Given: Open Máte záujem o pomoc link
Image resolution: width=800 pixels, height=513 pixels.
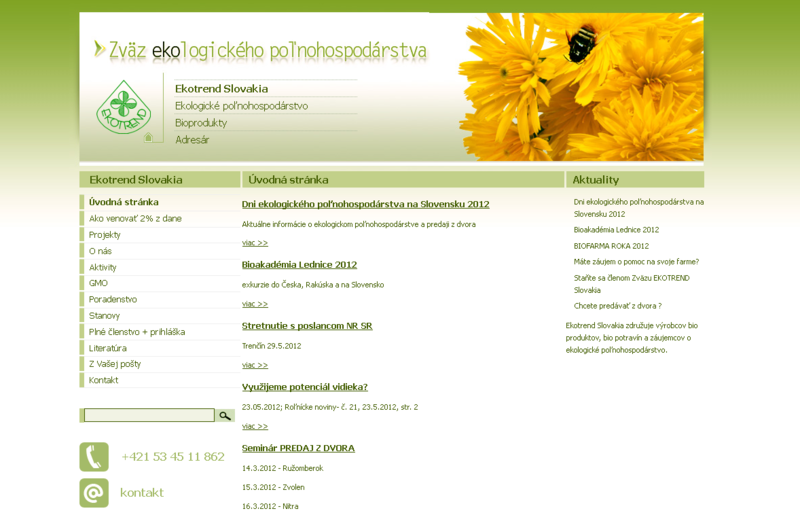Looking at the screenshot, I should coord(636,262).
